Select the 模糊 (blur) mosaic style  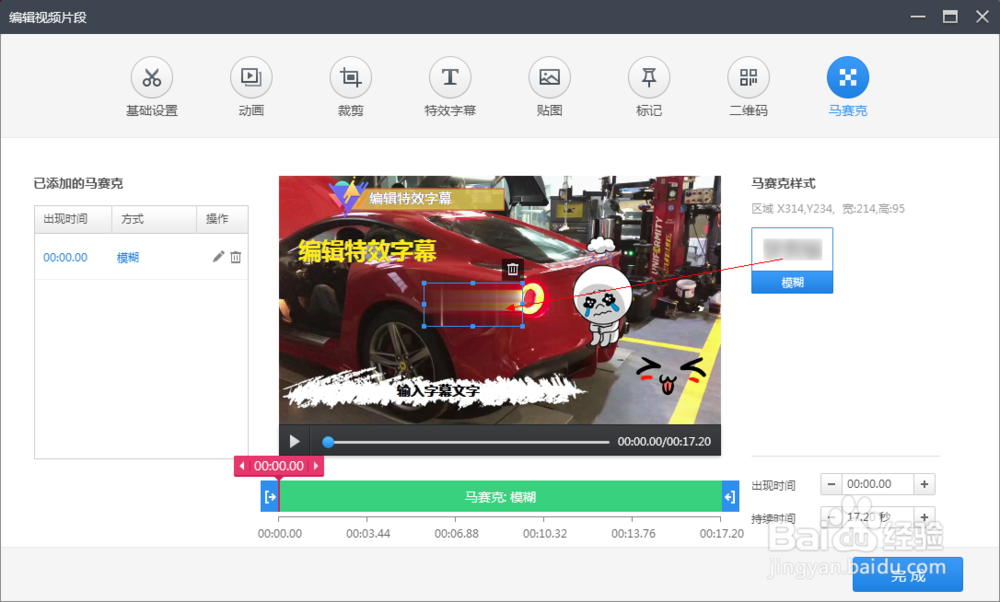pos(792,282)
